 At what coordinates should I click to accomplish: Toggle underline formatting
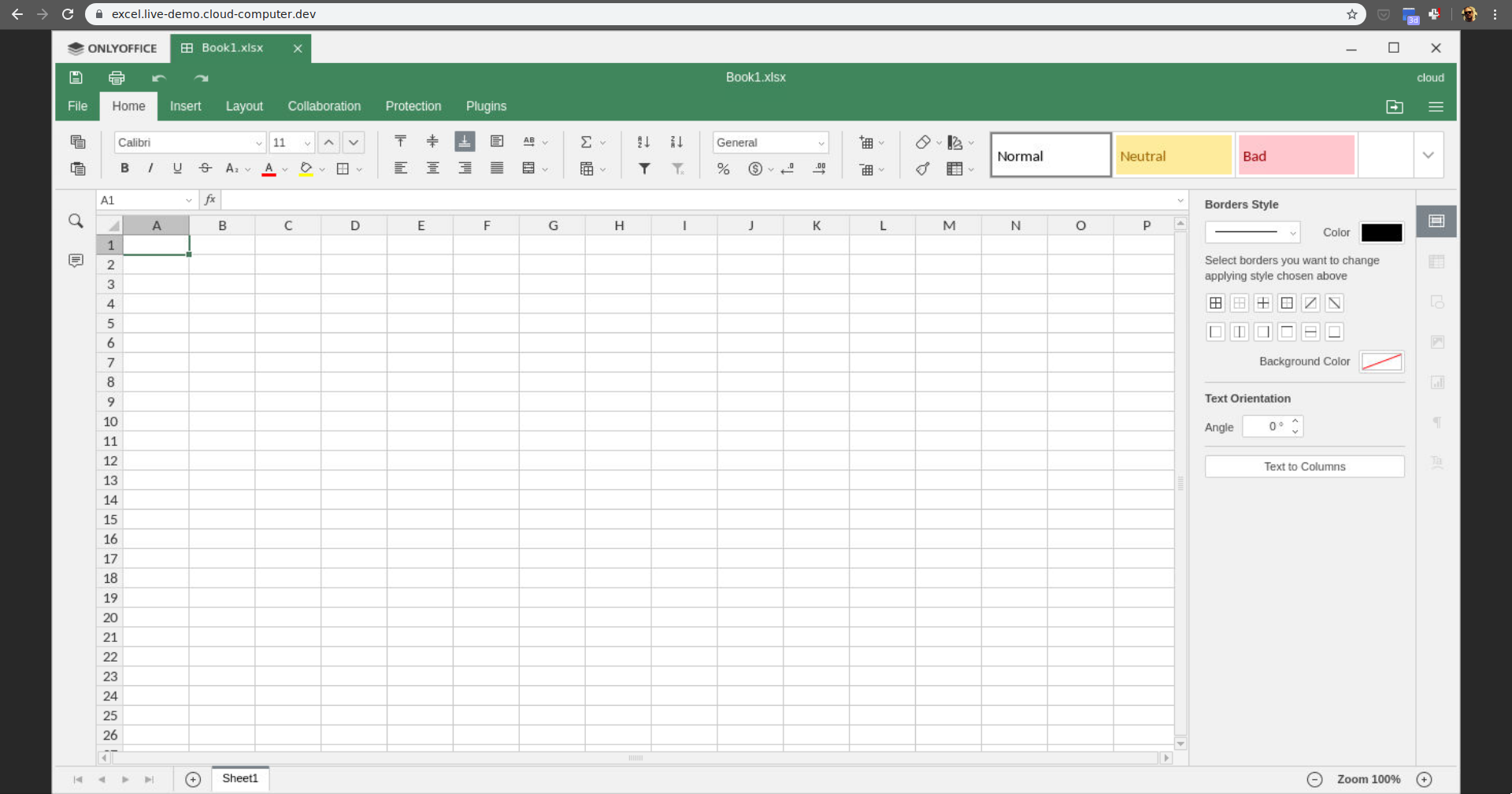(x=177, y=169)
